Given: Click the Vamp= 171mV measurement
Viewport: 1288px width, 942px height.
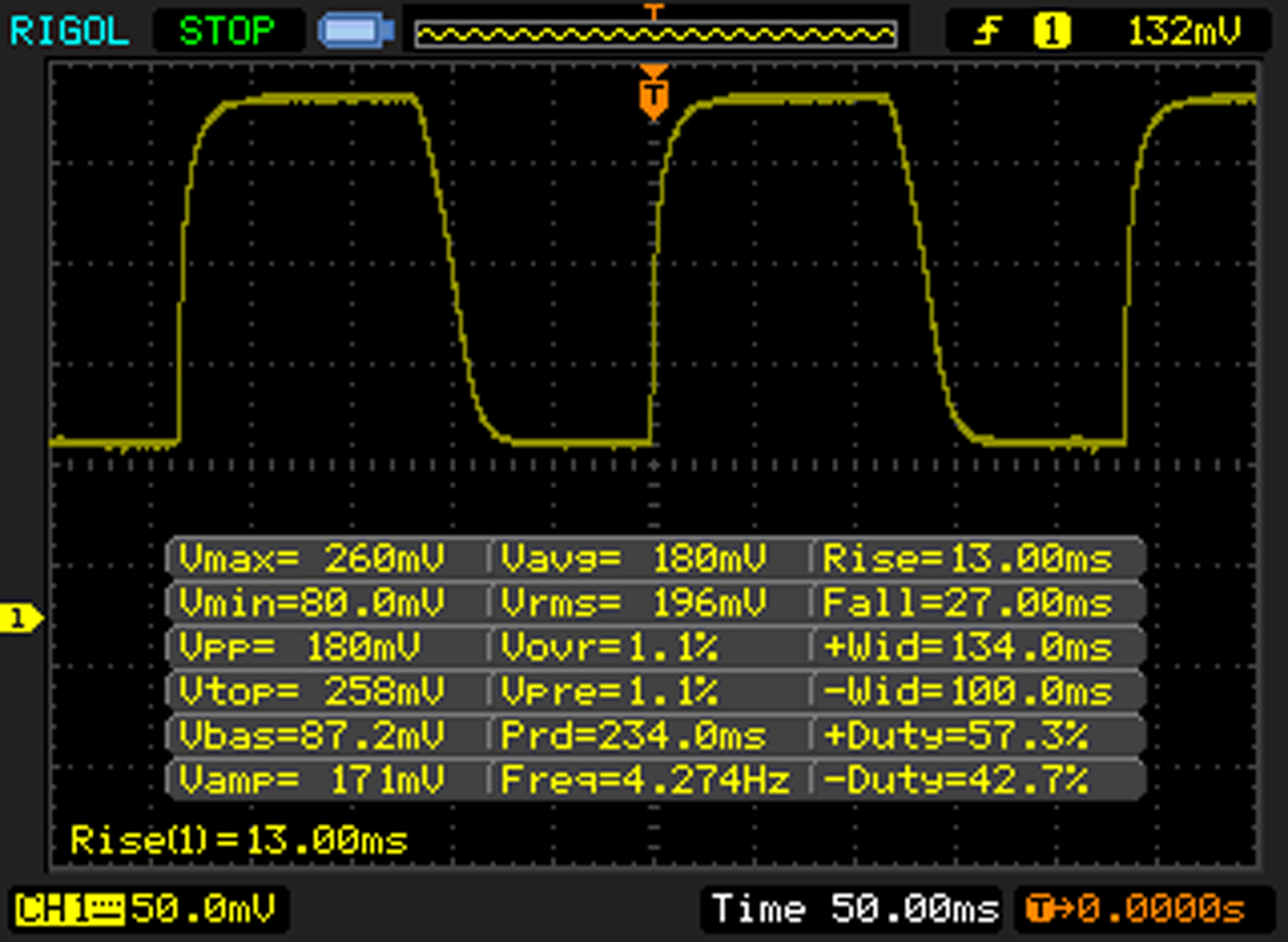Looking at the screenshot, I should 312,779.
